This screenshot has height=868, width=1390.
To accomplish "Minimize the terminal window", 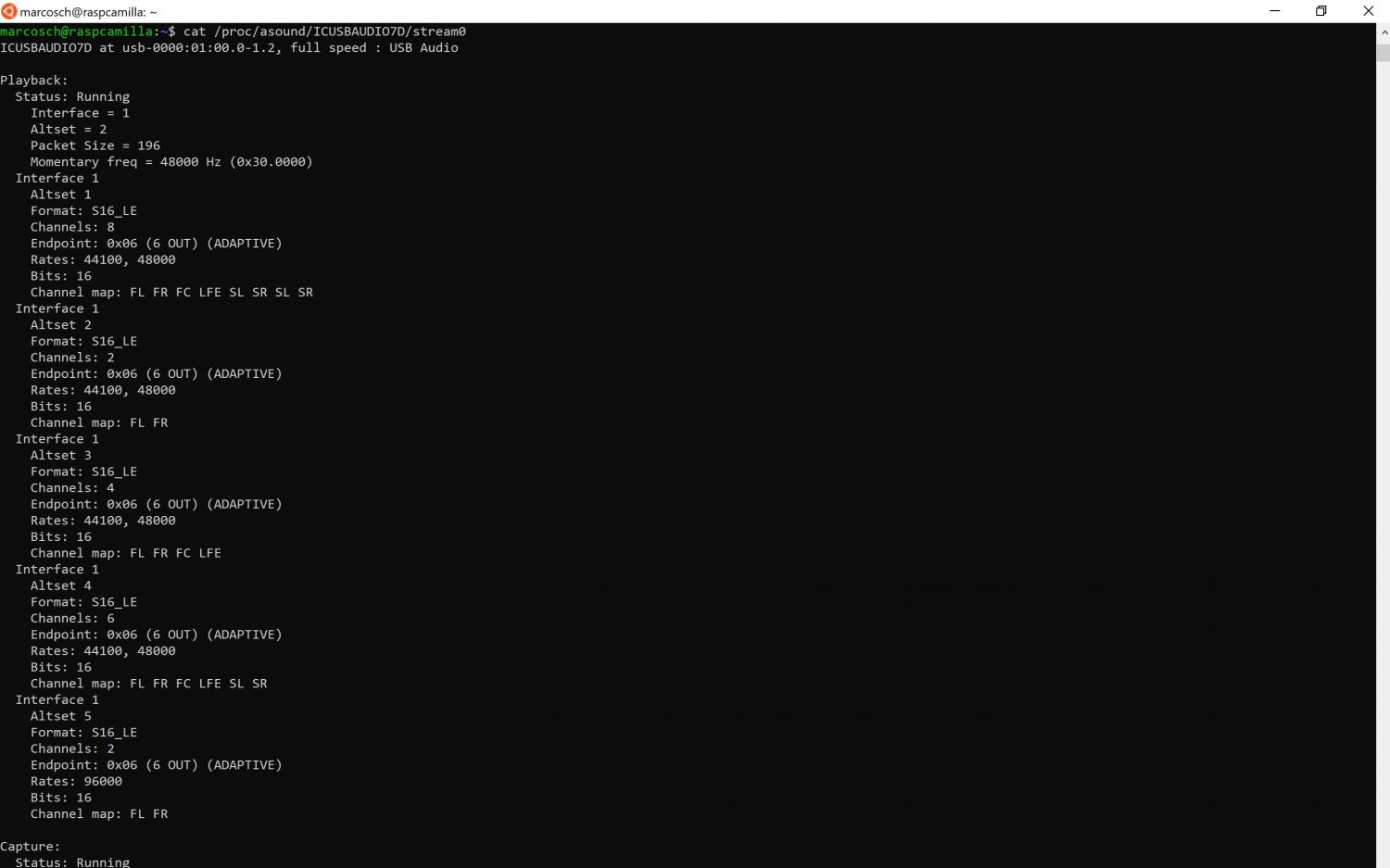I will 1275,11.
